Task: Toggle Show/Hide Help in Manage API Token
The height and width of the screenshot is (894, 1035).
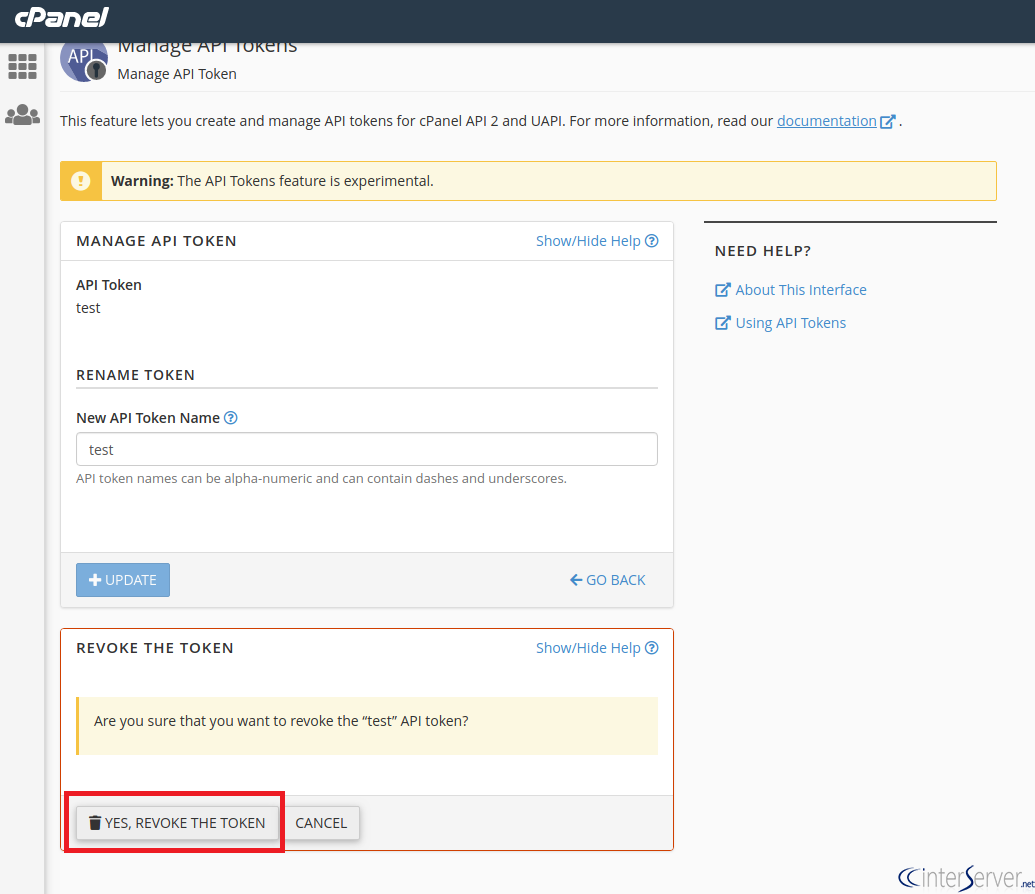Action: click(x=597, y=241)
